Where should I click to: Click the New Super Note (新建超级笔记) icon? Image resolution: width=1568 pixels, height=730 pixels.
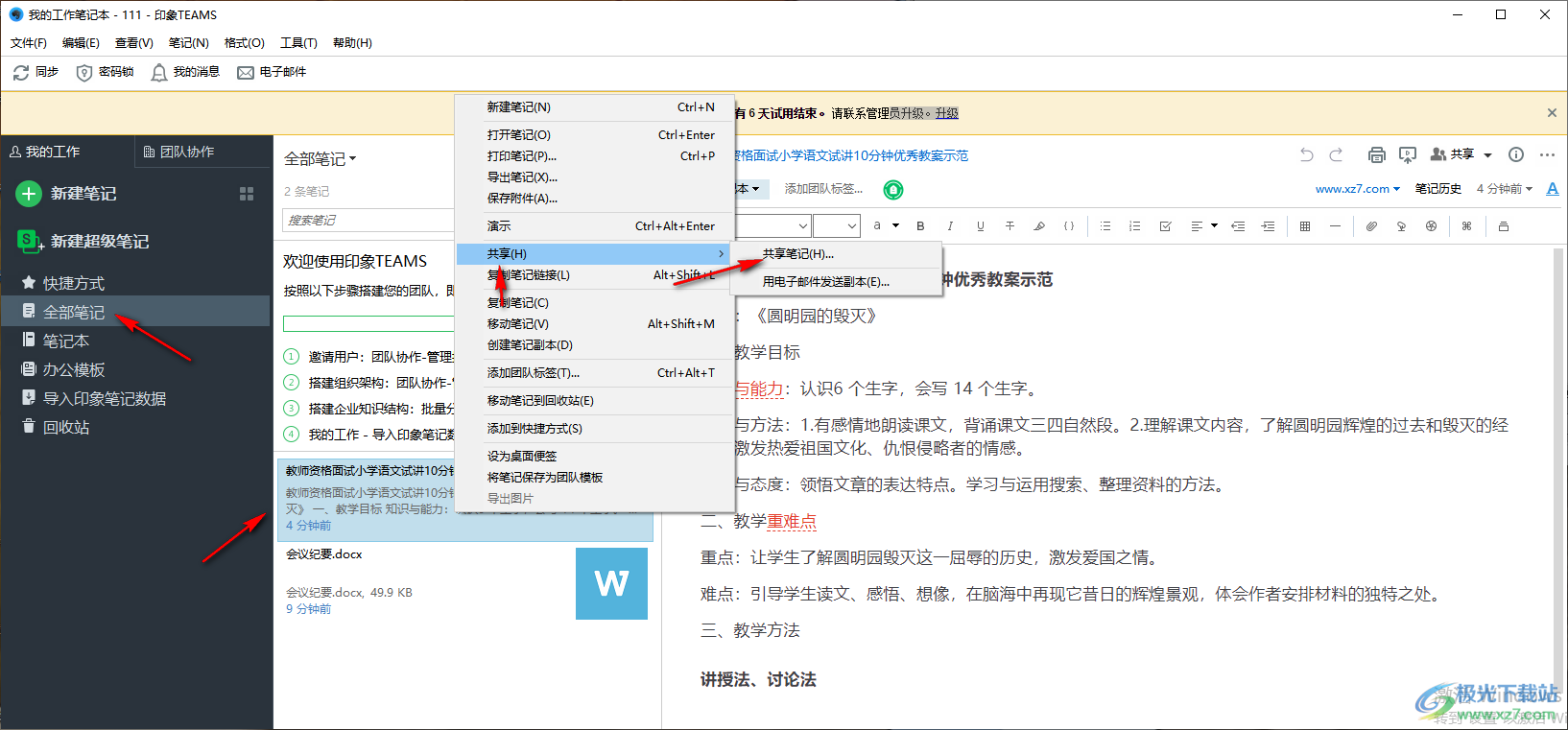click(x=31, y=241)
